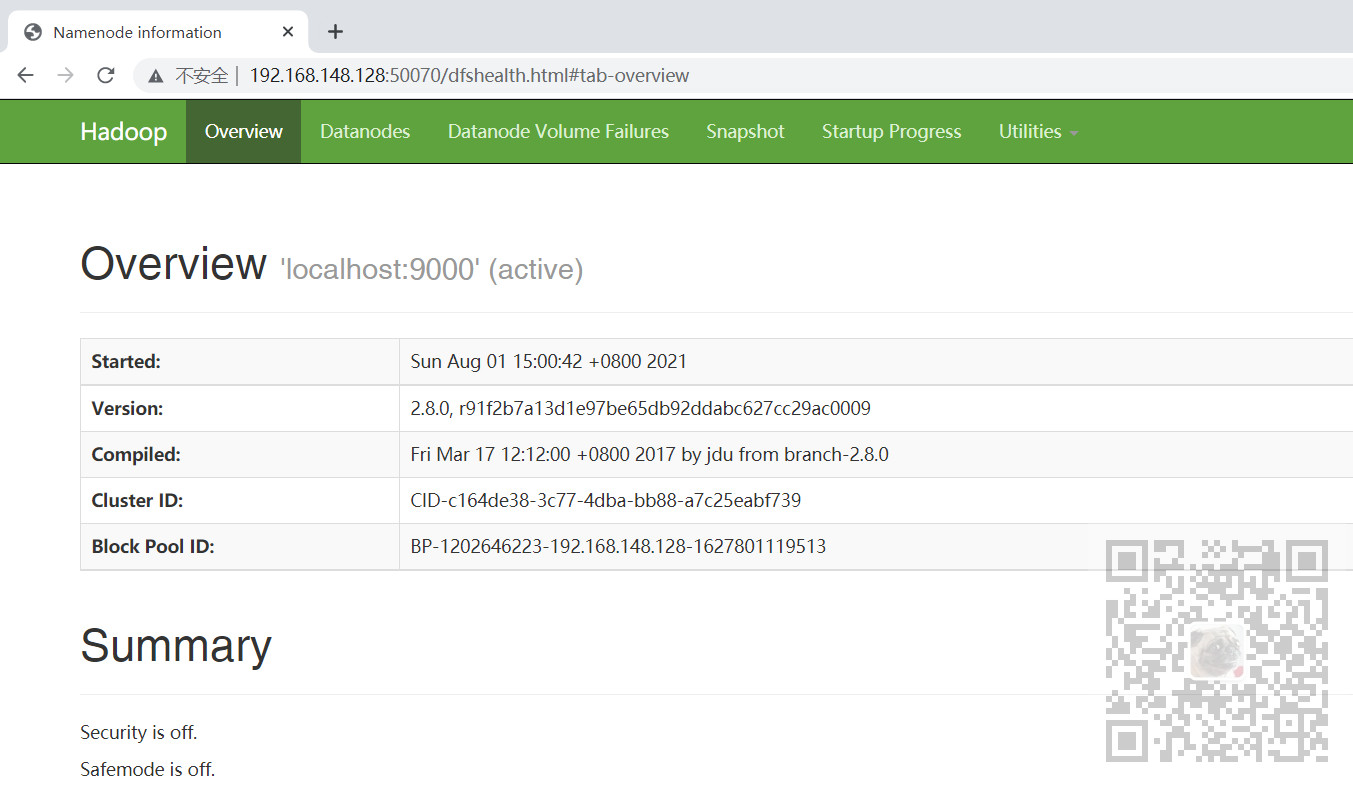Open the Startup Progress tab
The image size is (1353, 786).
point(891,131)
